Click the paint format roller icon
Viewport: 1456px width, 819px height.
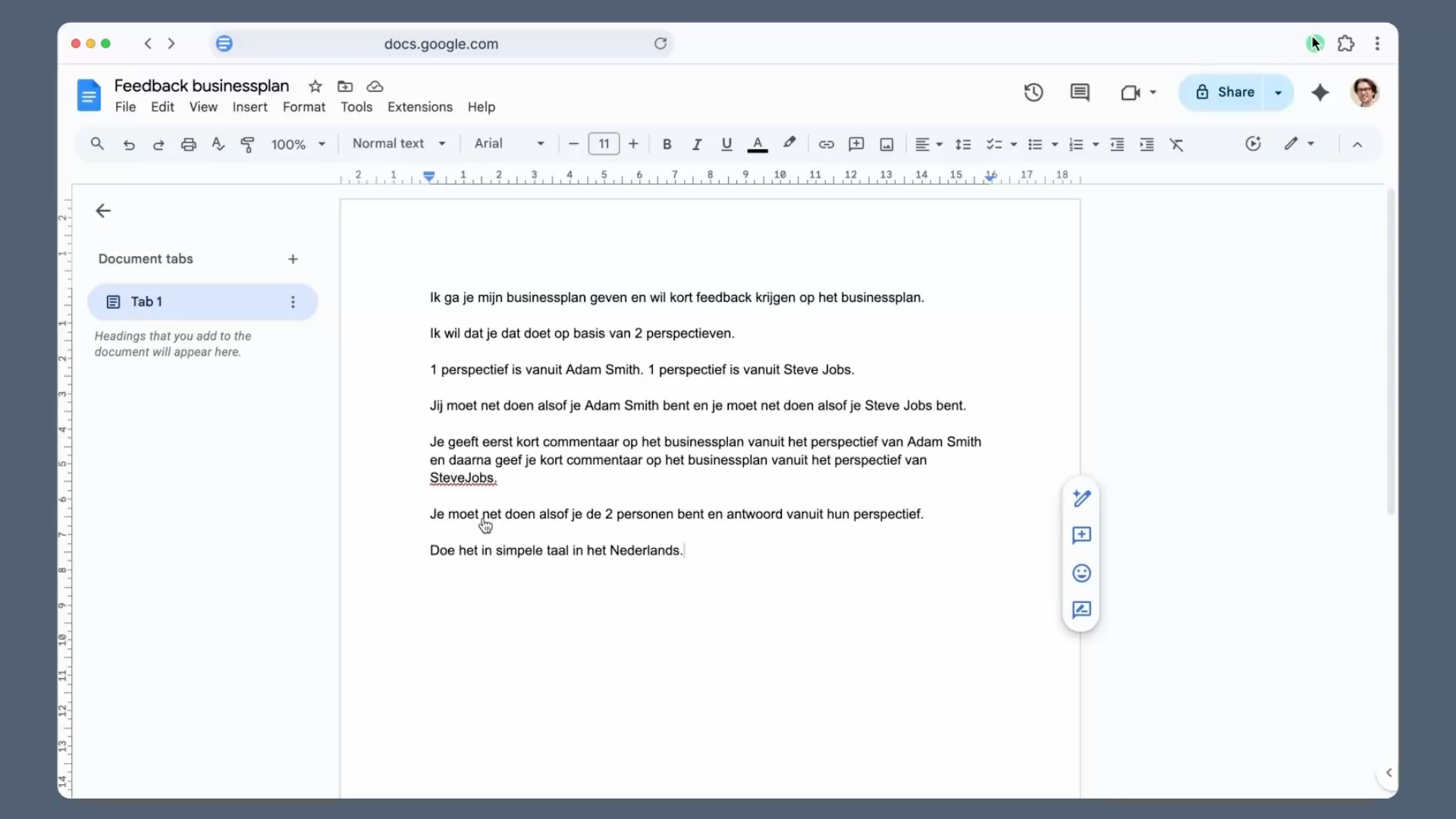(247, 144)
